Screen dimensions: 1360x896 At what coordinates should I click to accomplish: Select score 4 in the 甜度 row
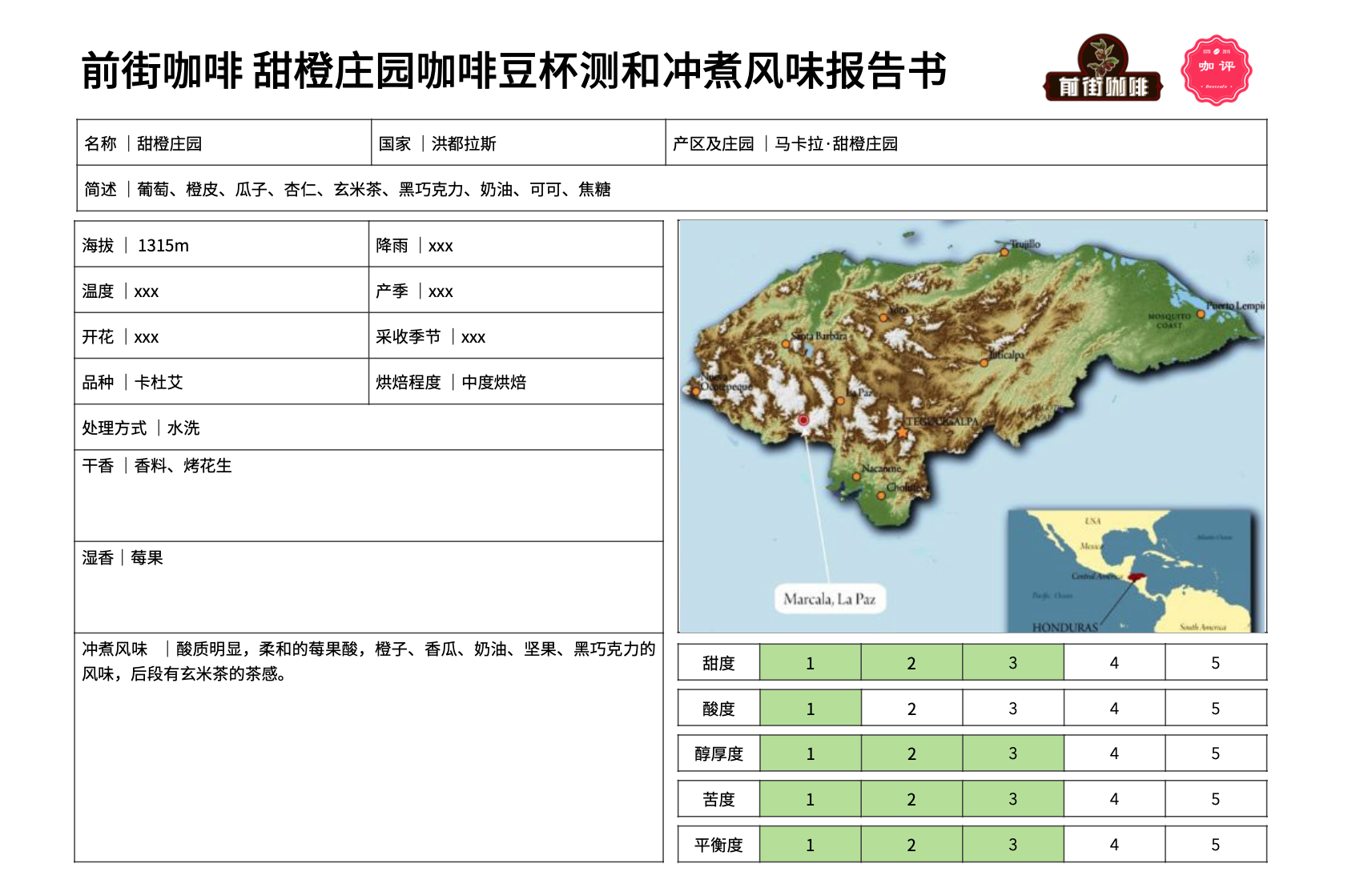(x=1113, y=663)
